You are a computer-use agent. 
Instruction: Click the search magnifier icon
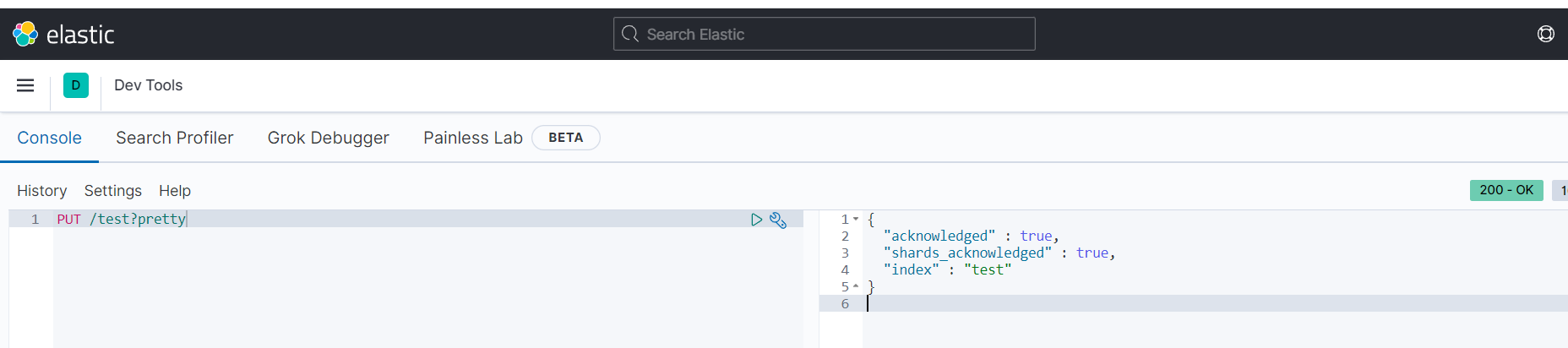(629, 34)
